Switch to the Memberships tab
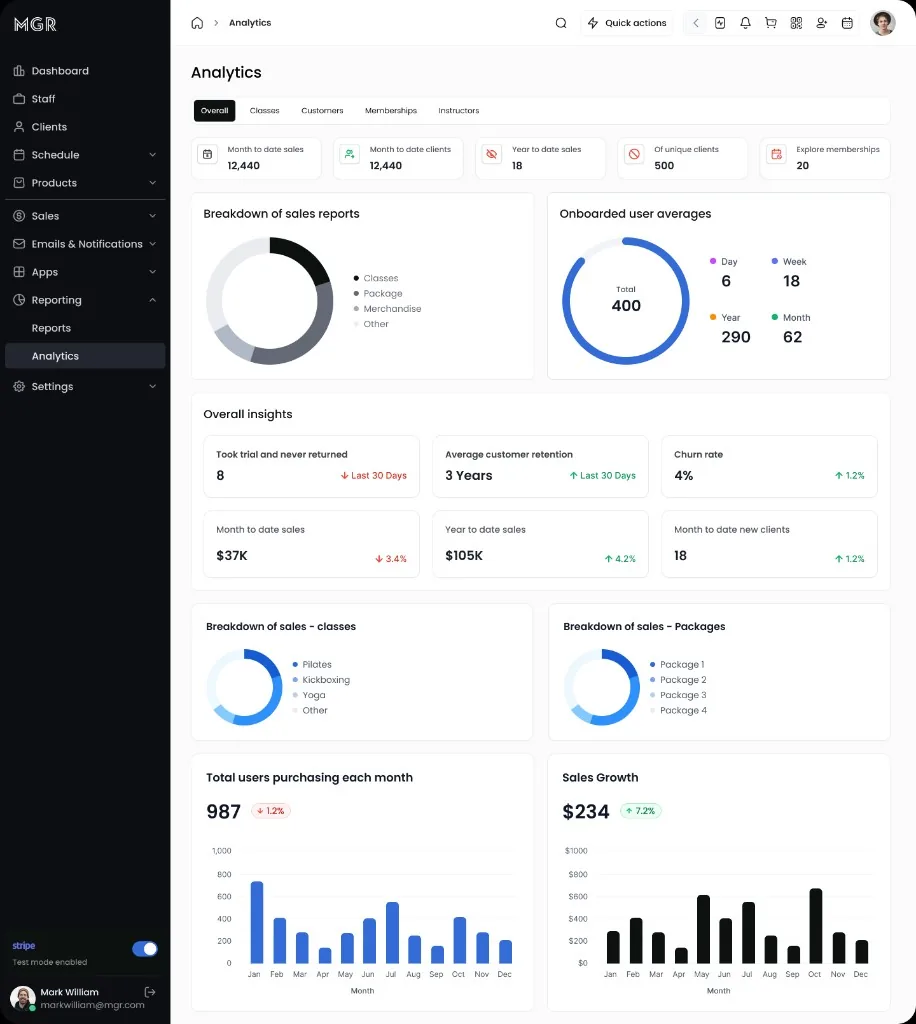The height and width of the screenshot is (1024, 916). coord(390,110)
